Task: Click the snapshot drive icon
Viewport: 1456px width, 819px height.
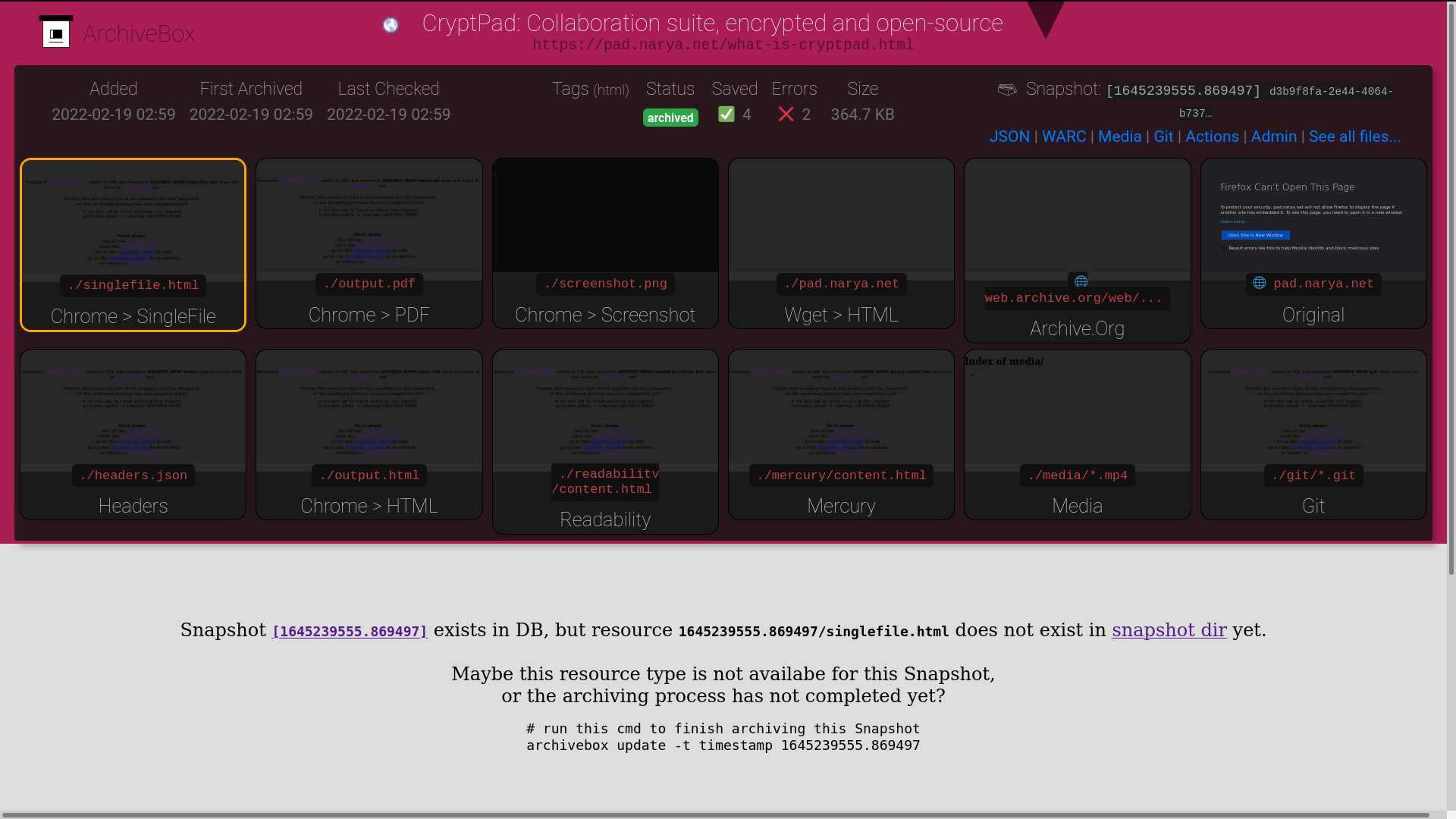Action: [x=1007, y=89]
